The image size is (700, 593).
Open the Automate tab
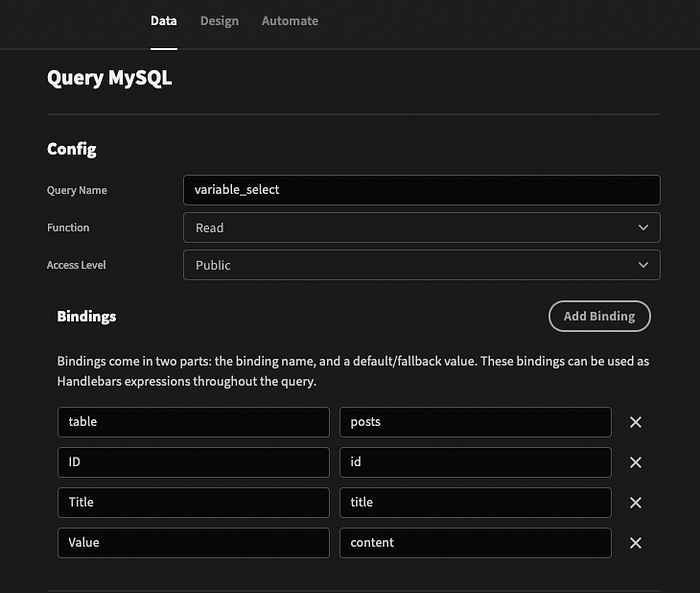(290, 21)
